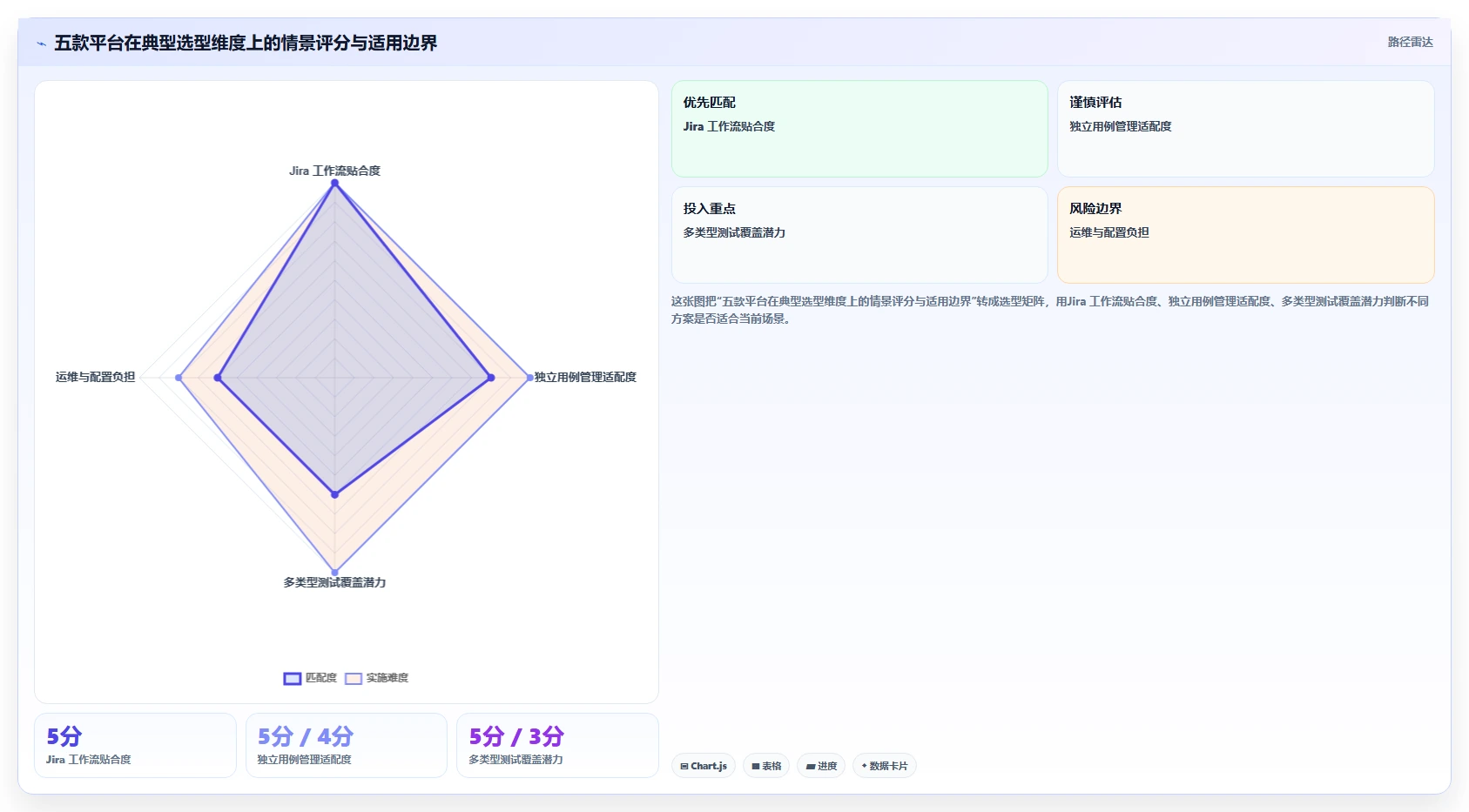The image size is (1469, 812).
Task: Click the 5分 Jira 工作流贴合度 stat card
Action: tap(135, 745)
